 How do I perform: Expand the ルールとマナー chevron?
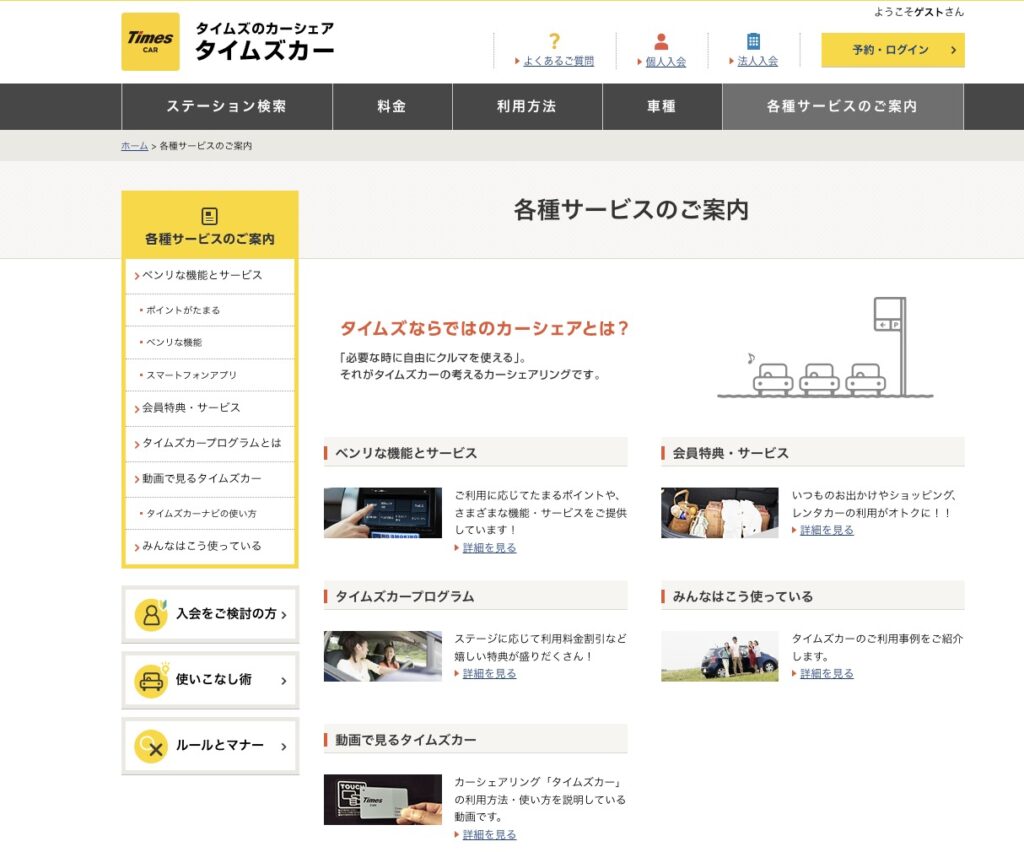point(283,747)
